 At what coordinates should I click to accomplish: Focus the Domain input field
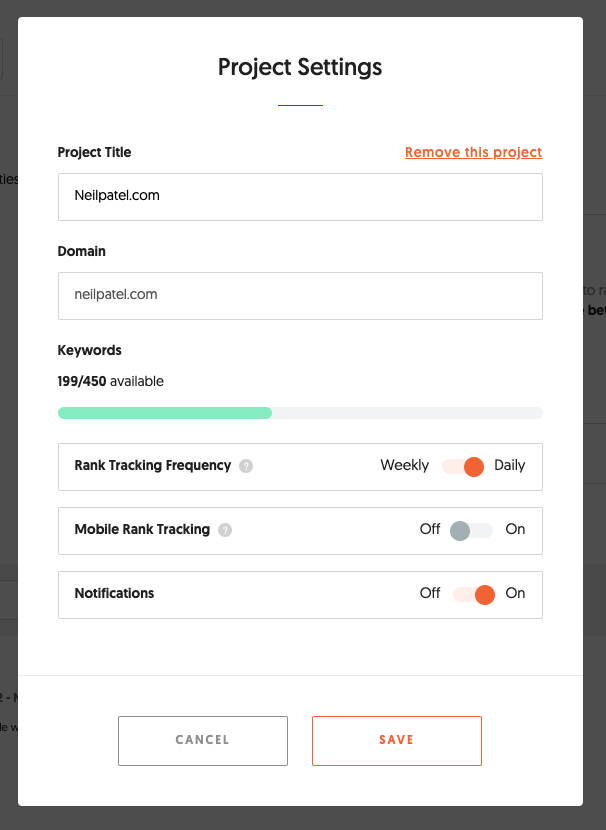point(300,295)
